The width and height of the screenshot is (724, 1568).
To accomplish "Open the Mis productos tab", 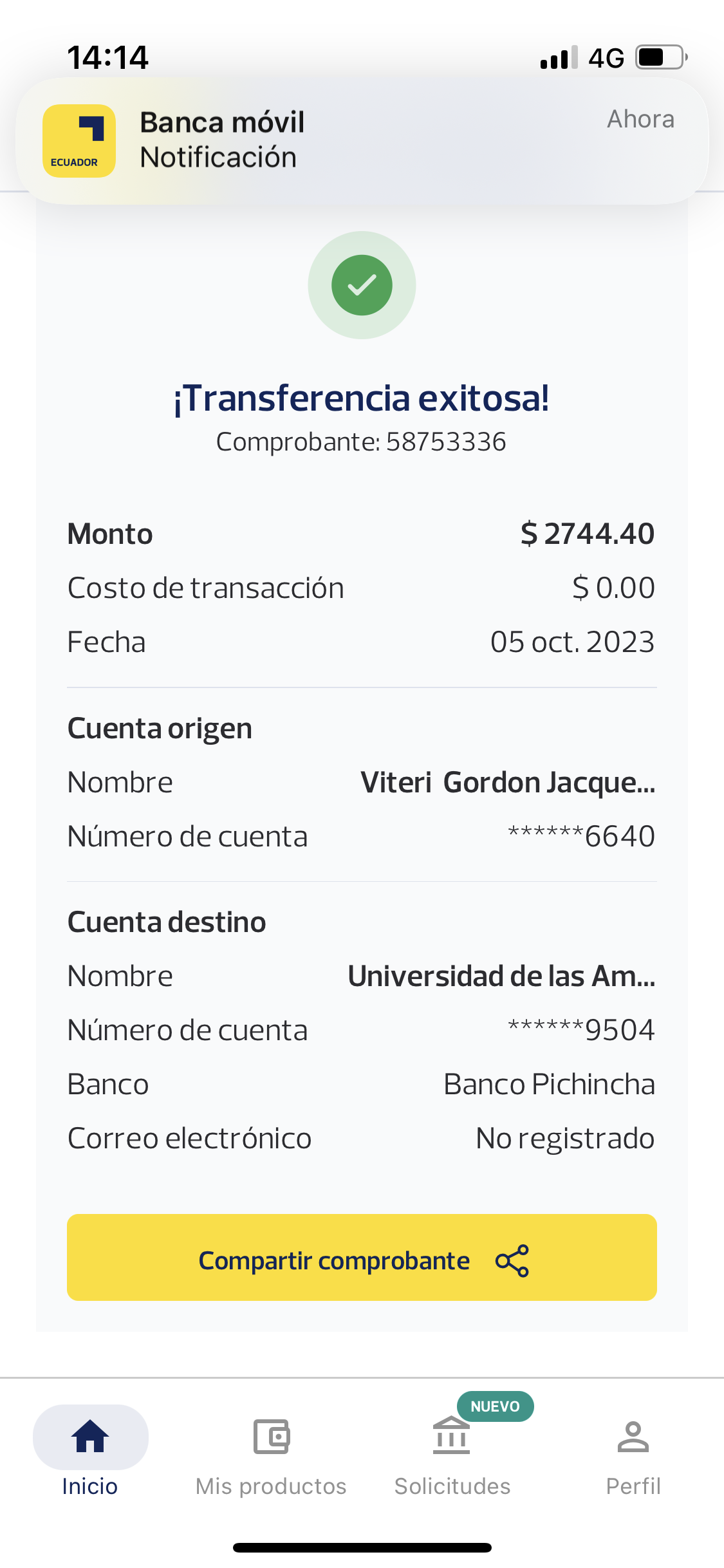I will (271, 1485).
